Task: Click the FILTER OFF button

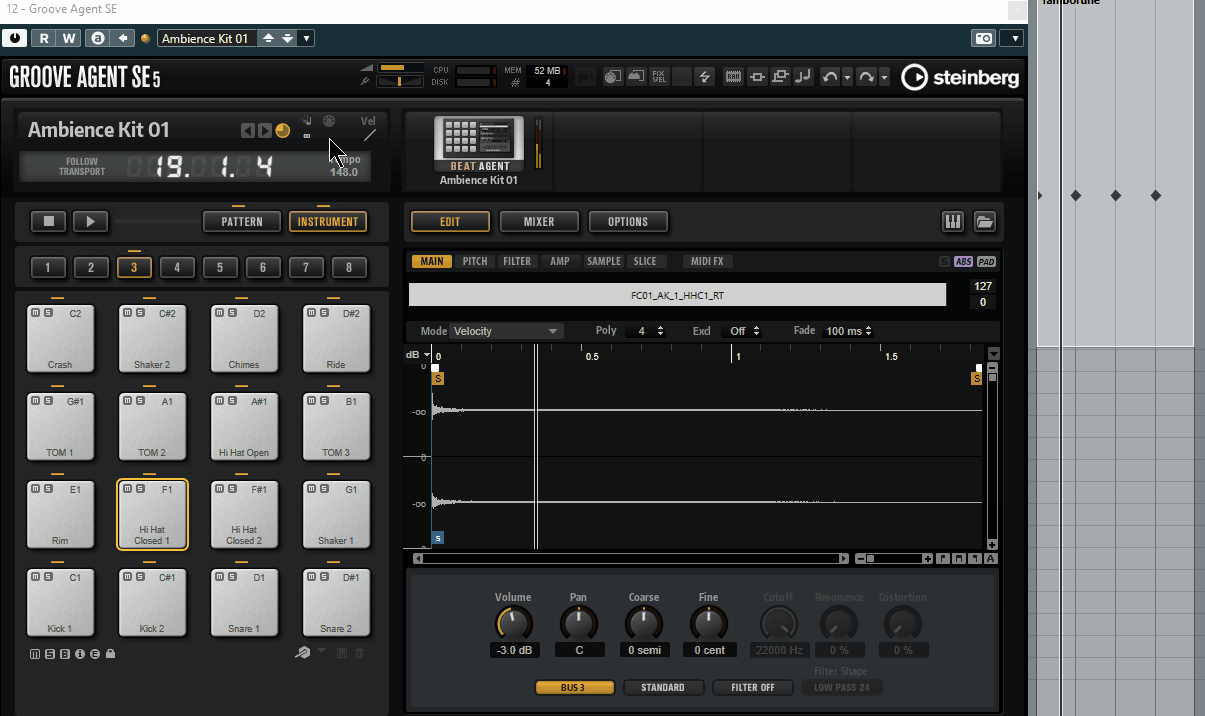Action: 752,687
